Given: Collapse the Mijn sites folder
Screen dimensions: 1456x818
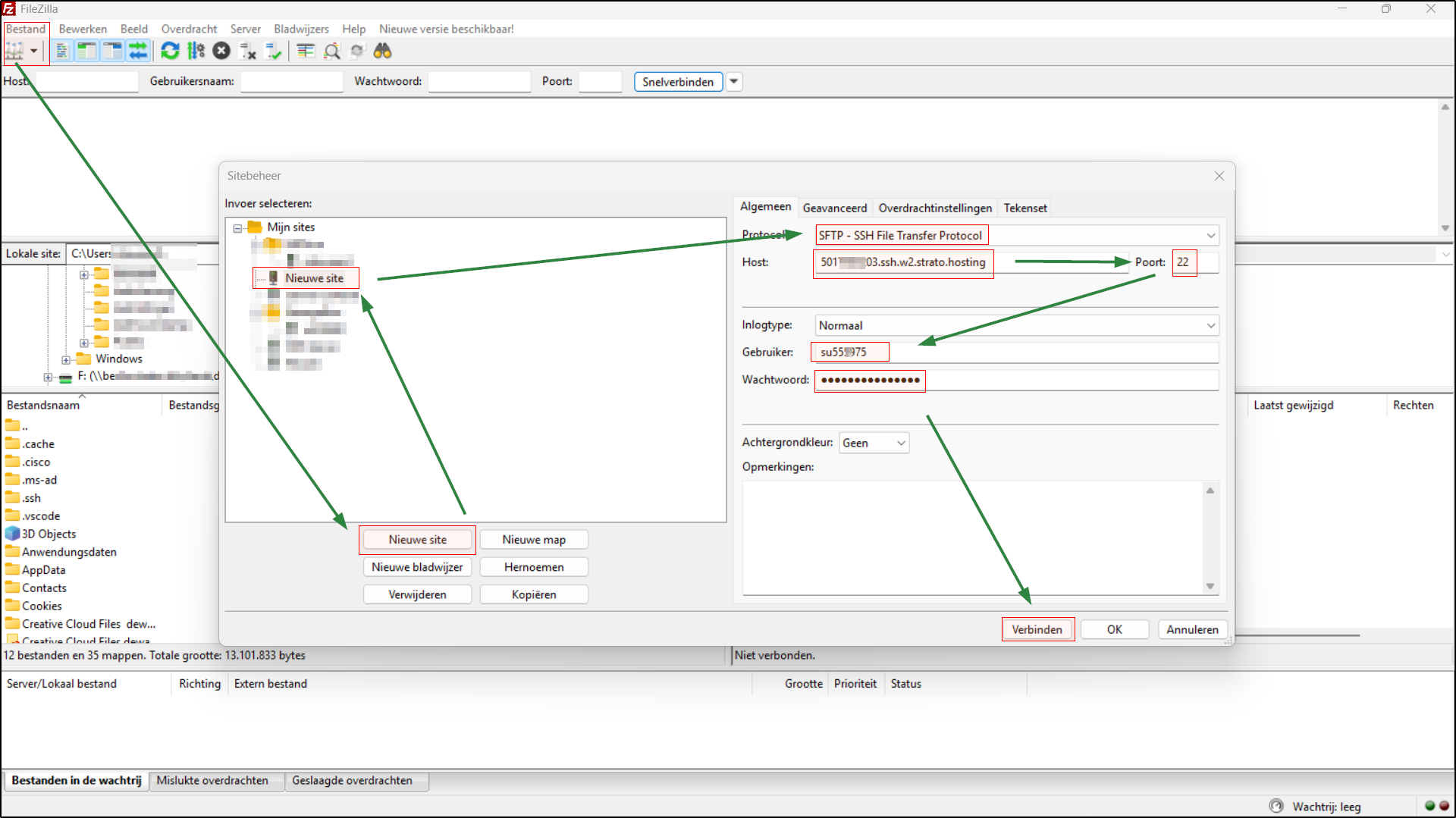Looking at the screenshot, I should pos(237,227).
